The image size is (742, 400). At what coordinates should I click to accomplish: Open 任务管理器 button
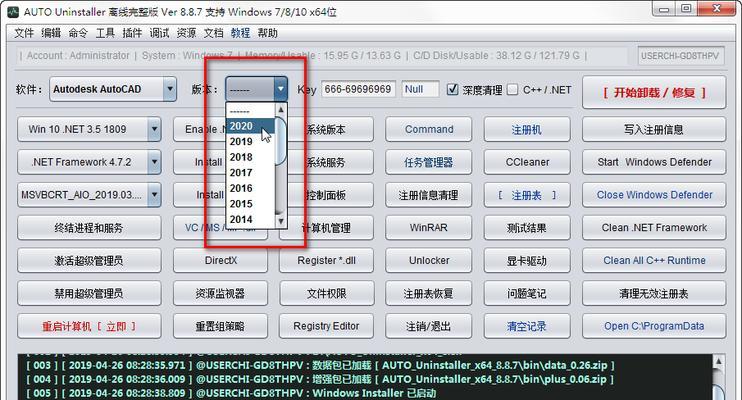[429, 162]
